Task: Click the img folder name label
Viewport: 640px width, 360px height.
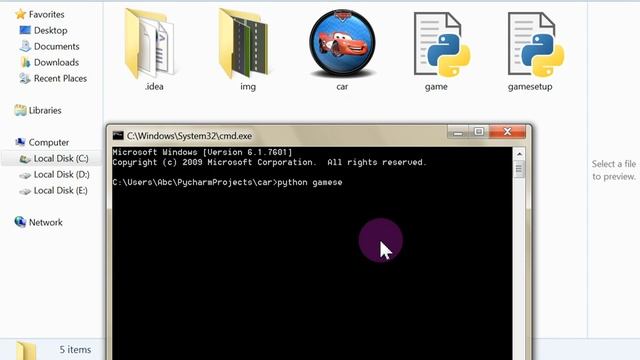Action: click(x=248, y=87)
